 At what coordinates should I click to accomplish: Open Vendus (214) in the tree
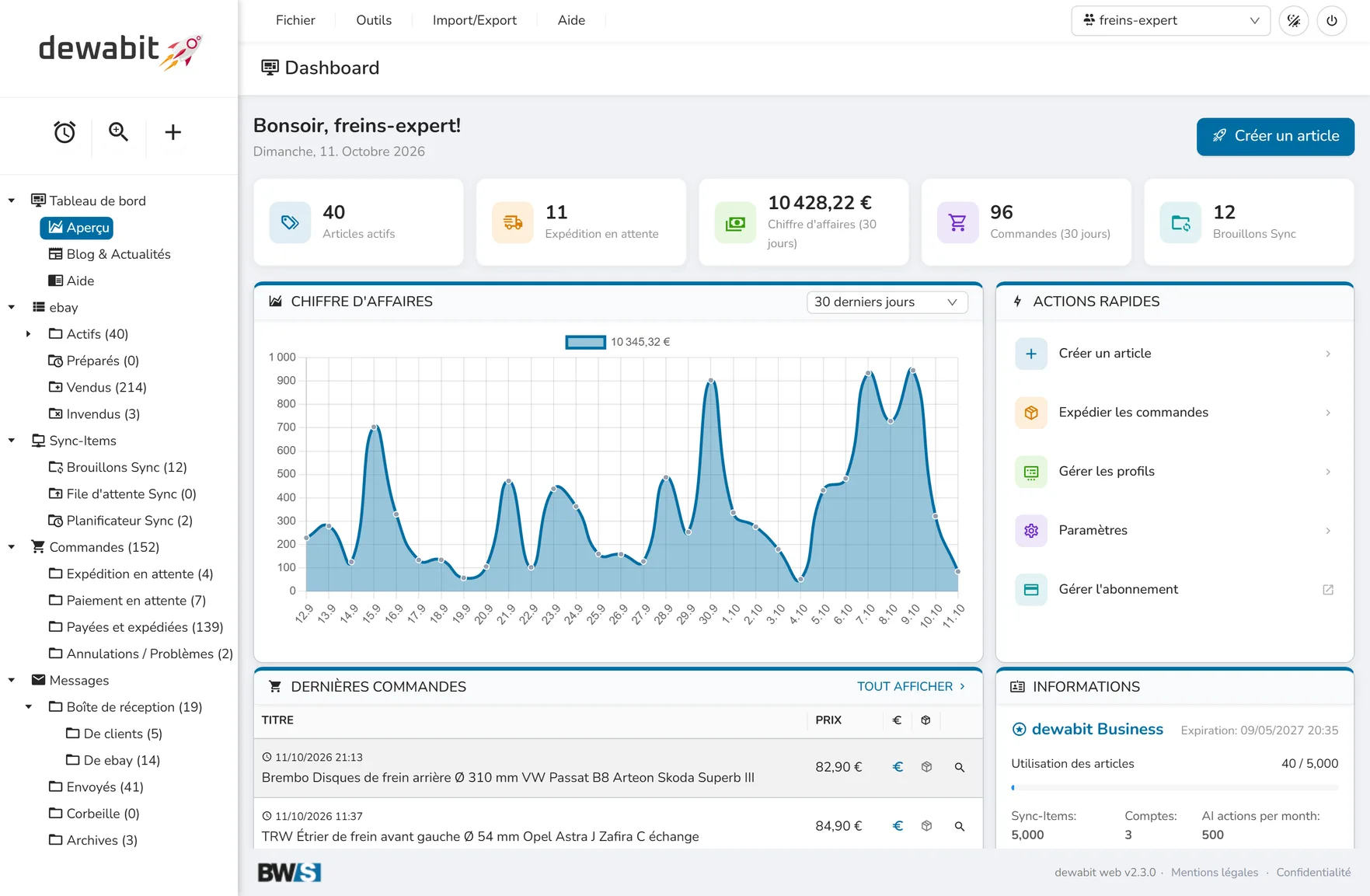(98, 387)
